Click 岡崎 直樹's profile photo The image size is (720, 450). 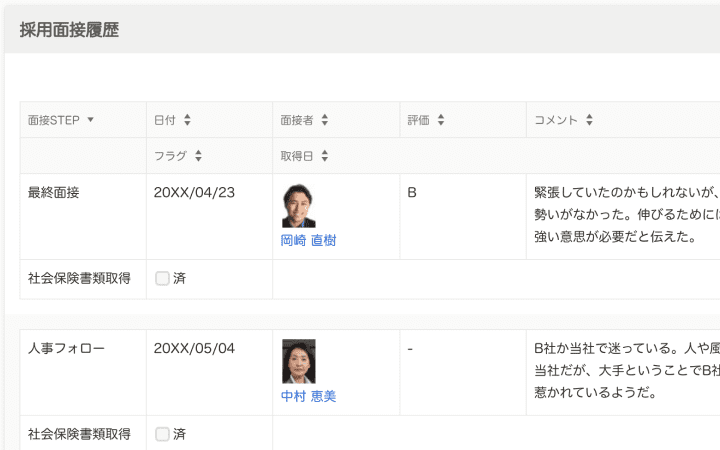coord(298,206)
